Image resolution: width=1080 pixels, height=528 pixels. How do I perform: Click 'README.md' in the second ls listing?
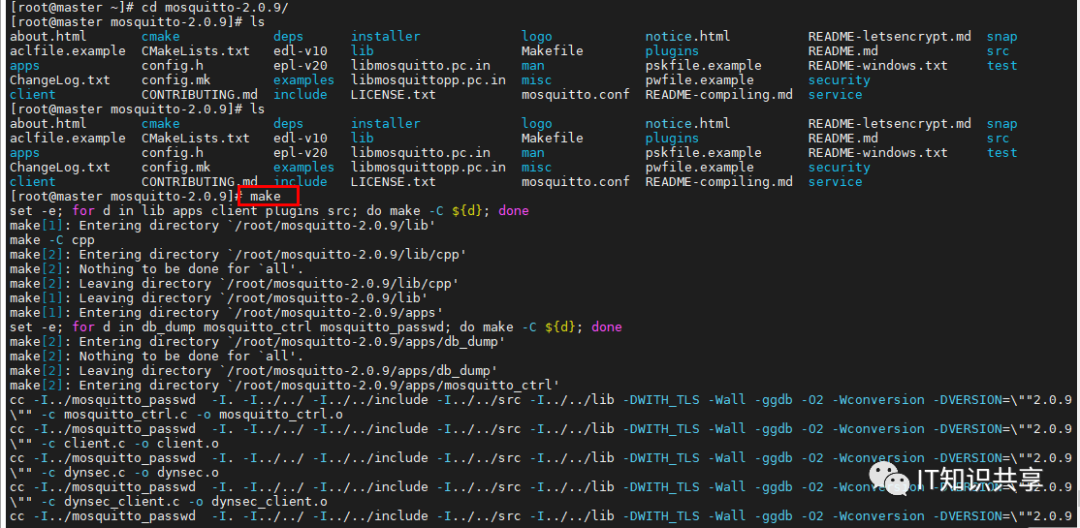(x=842, y=138)
